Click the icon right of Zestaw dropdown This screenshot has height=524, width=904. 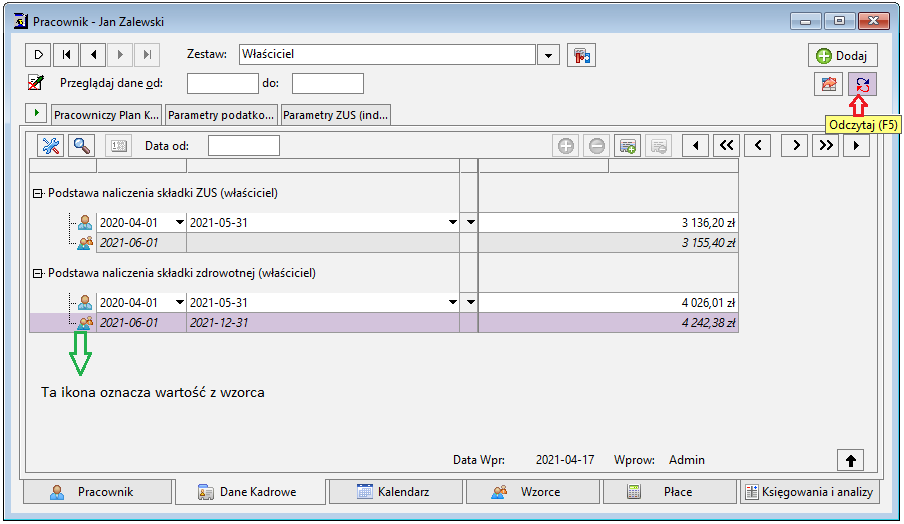click(581, 55)
